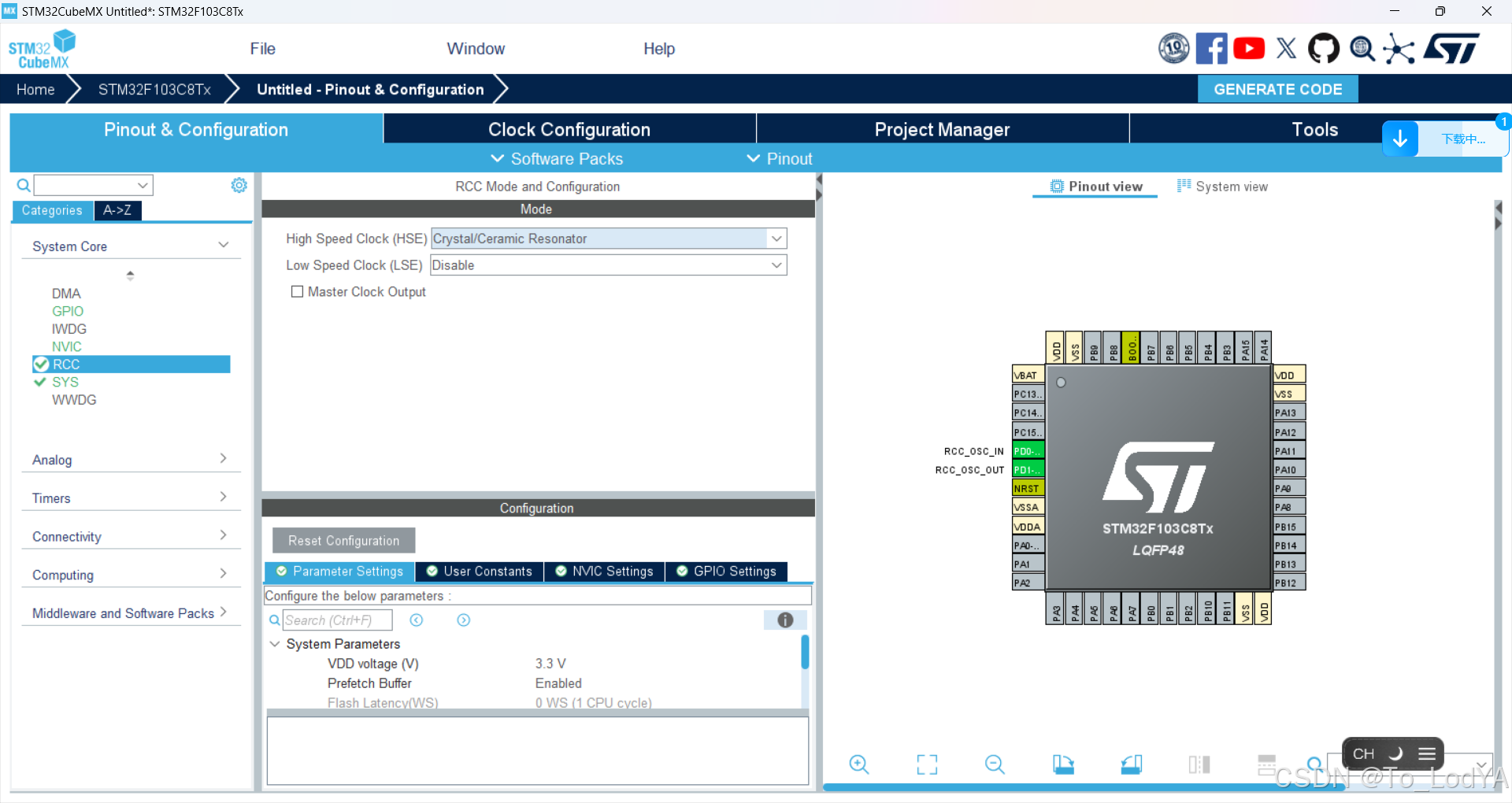Open the categories settings gear
Viewport: 1512px width, 803px height.
click(x=239, y=185)
